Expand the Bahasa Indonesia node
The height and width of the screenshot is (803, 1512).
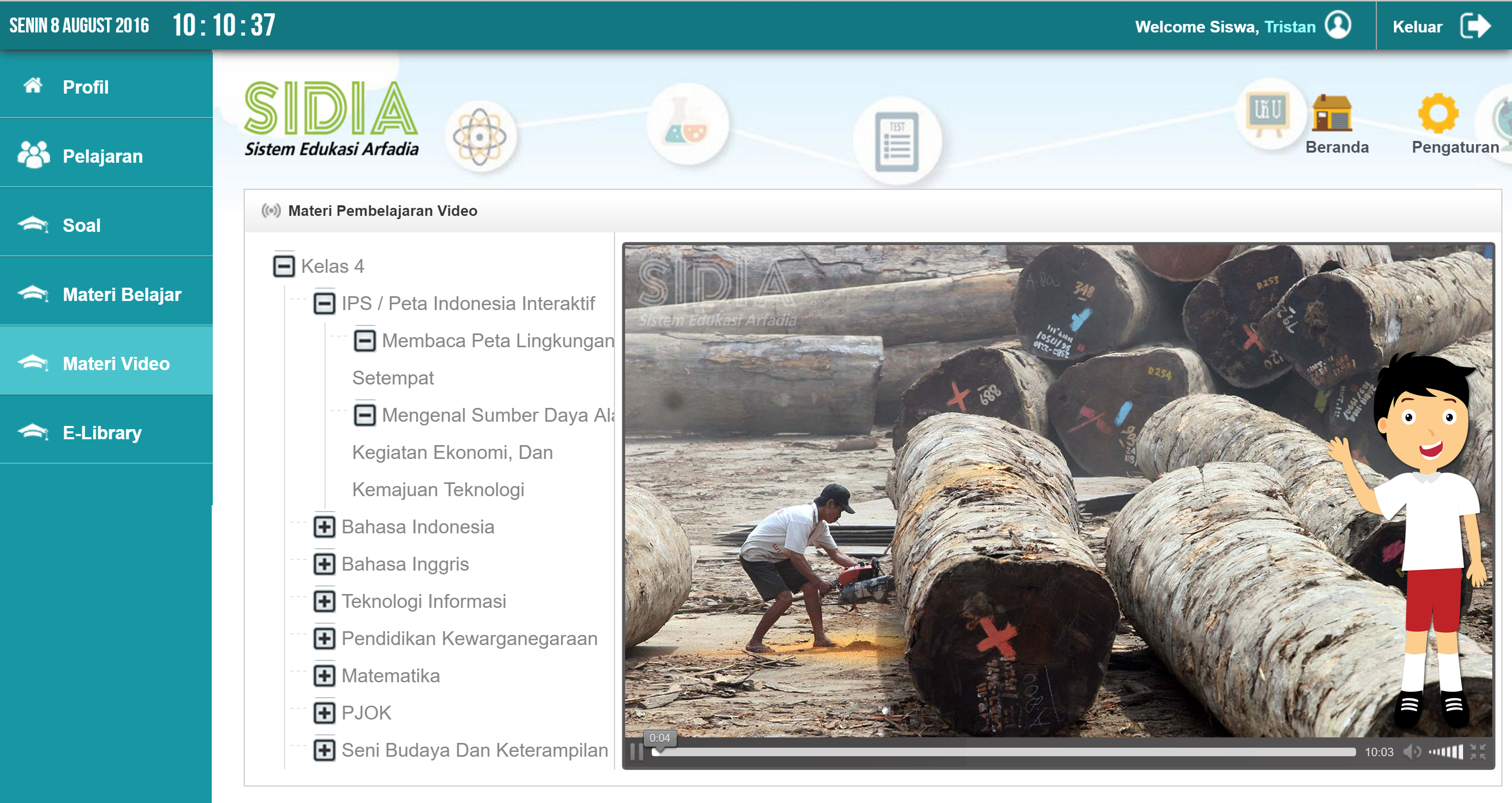(325, 526)
